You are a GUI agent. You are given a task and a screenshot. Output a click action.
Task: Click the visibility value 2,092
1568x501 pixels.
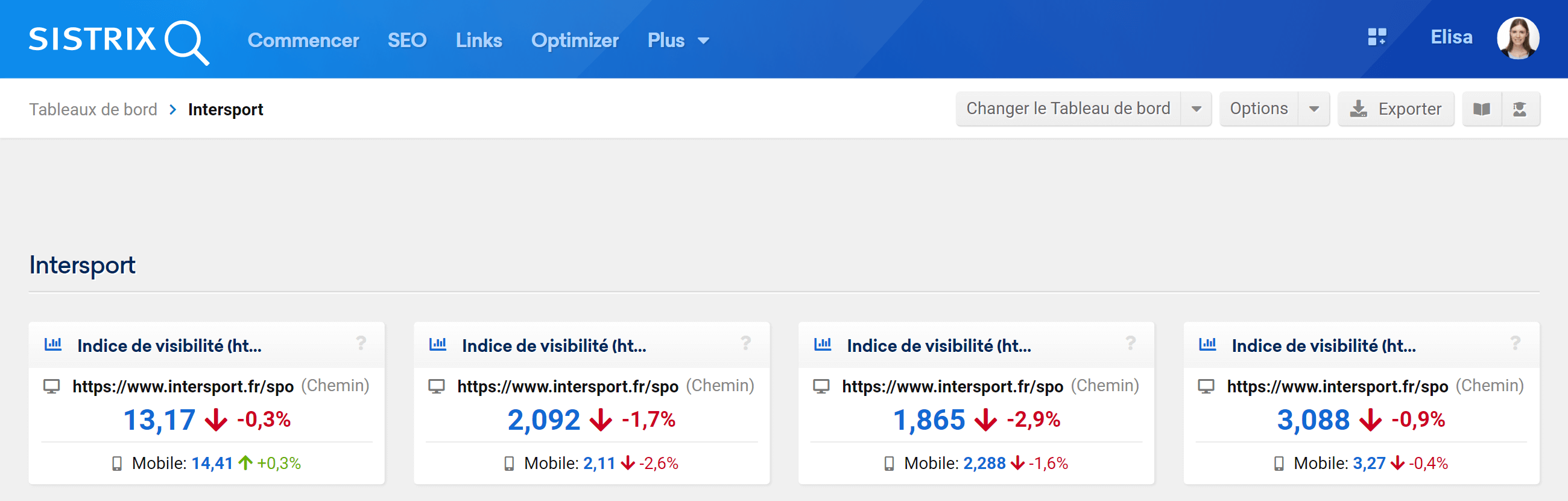point(543,420)
